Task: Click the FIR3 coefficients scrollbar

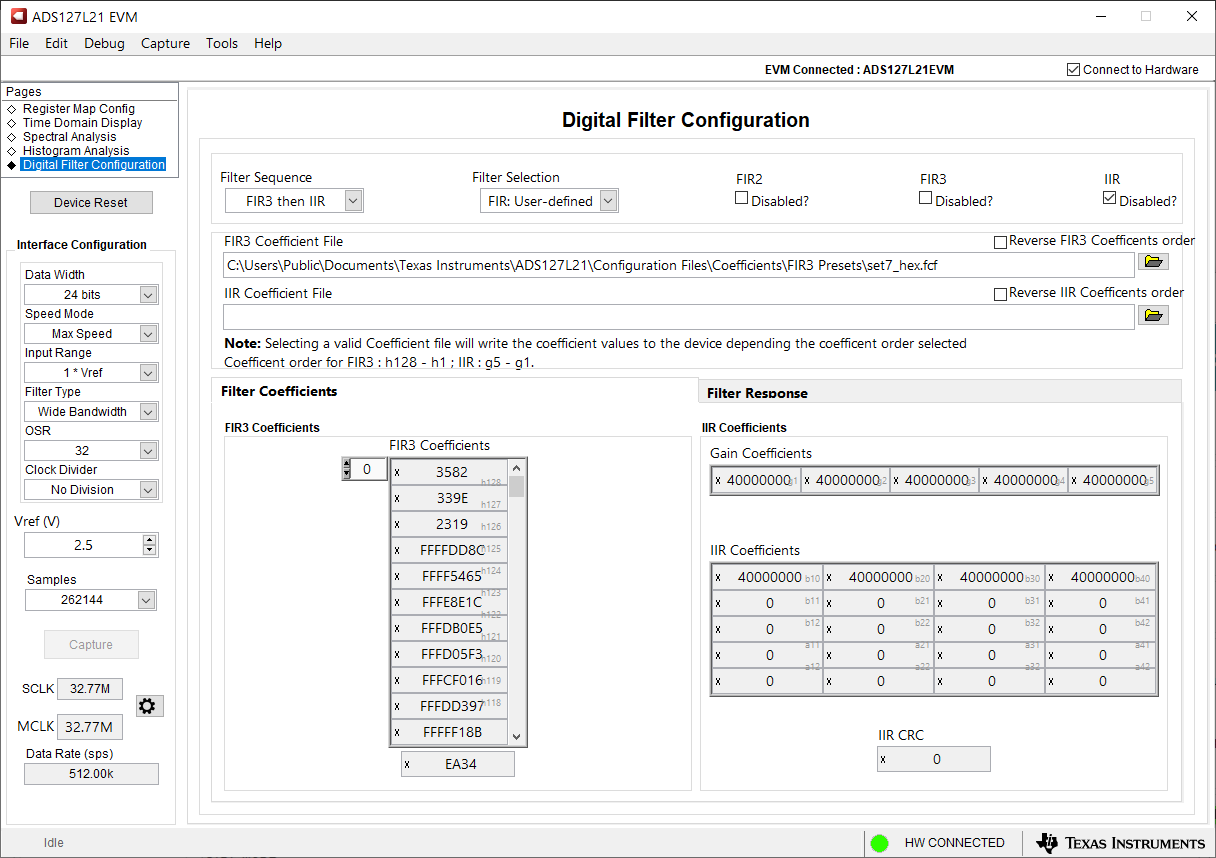Action: point(516,486)
